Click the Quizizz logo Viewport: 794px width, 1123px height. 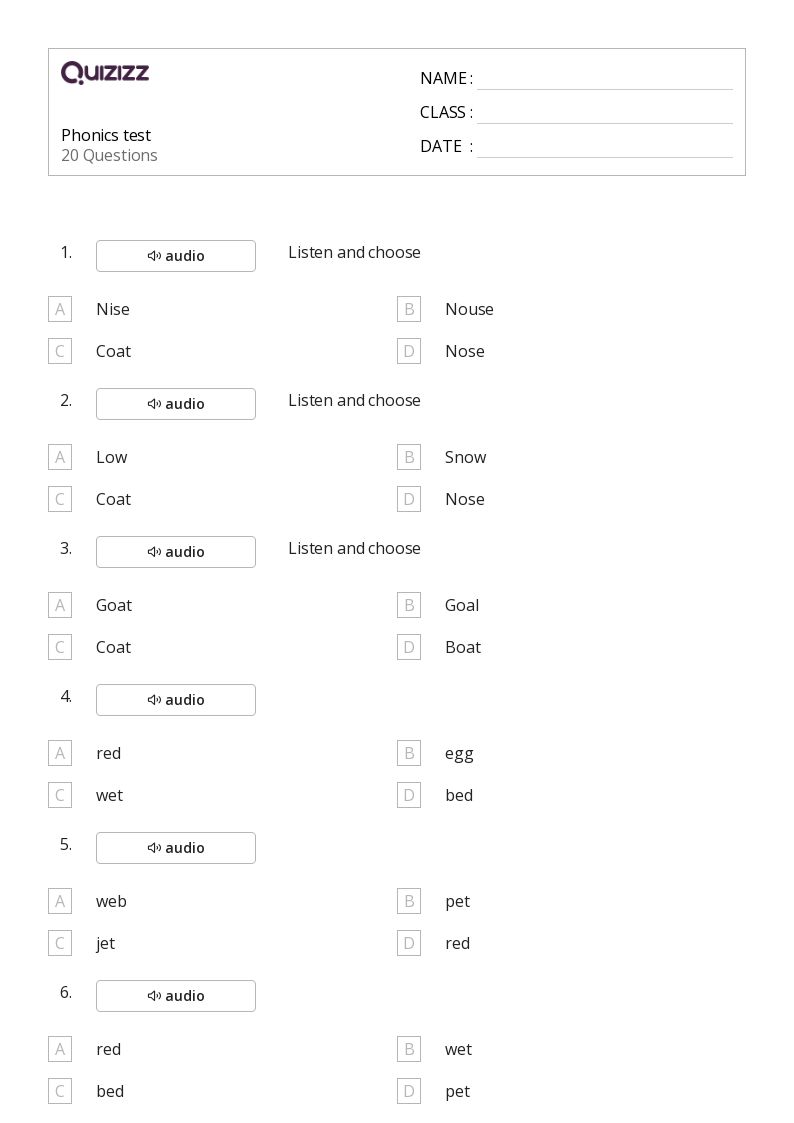tap(105, 72)
